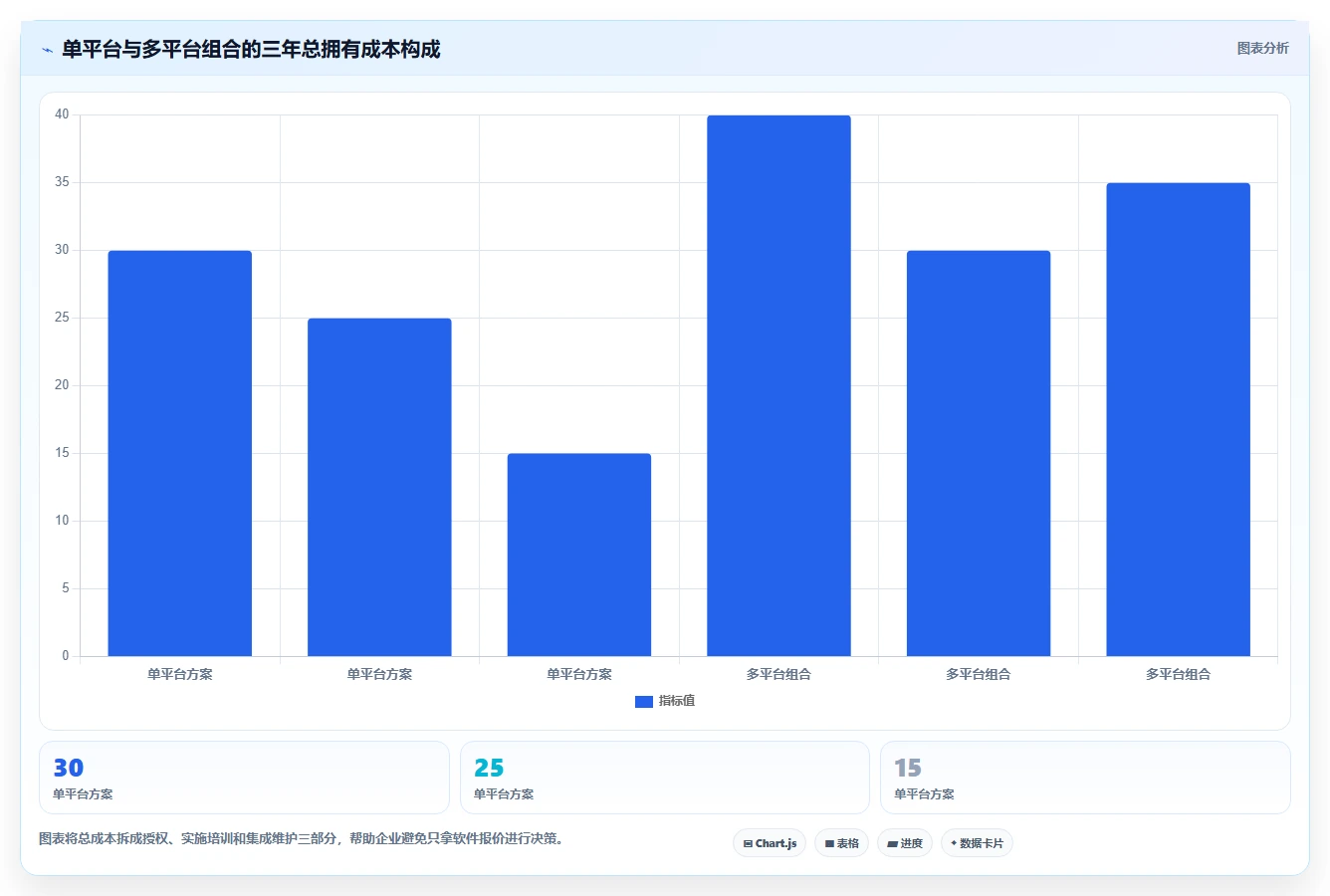Click the tallest bar valued 40
The width and height of the screenshot is (1330, 896).
click(x=778, y=385)
